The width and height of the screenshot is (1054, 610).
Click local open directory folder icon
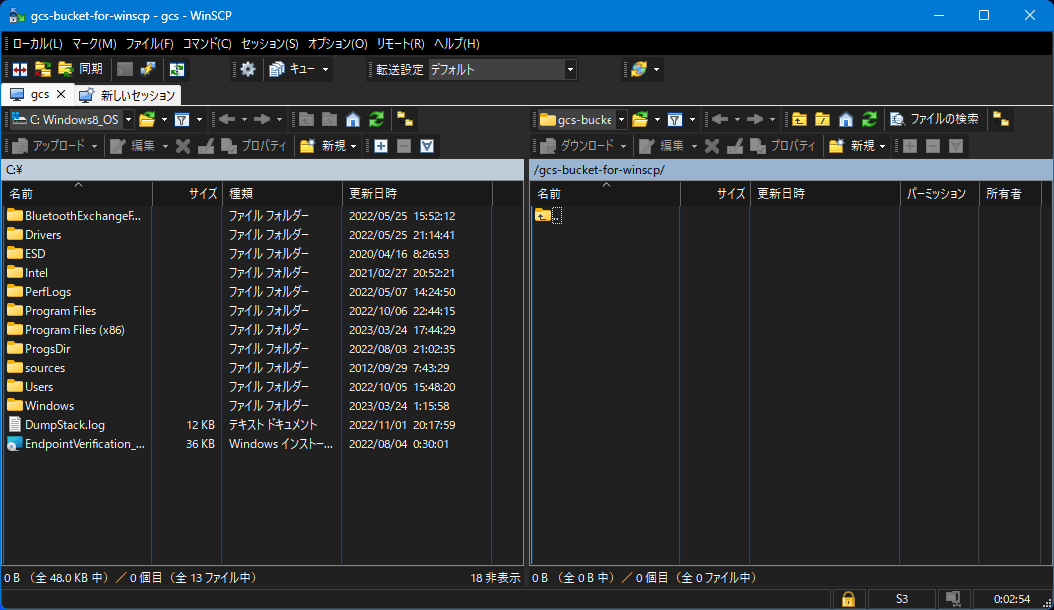147,120
